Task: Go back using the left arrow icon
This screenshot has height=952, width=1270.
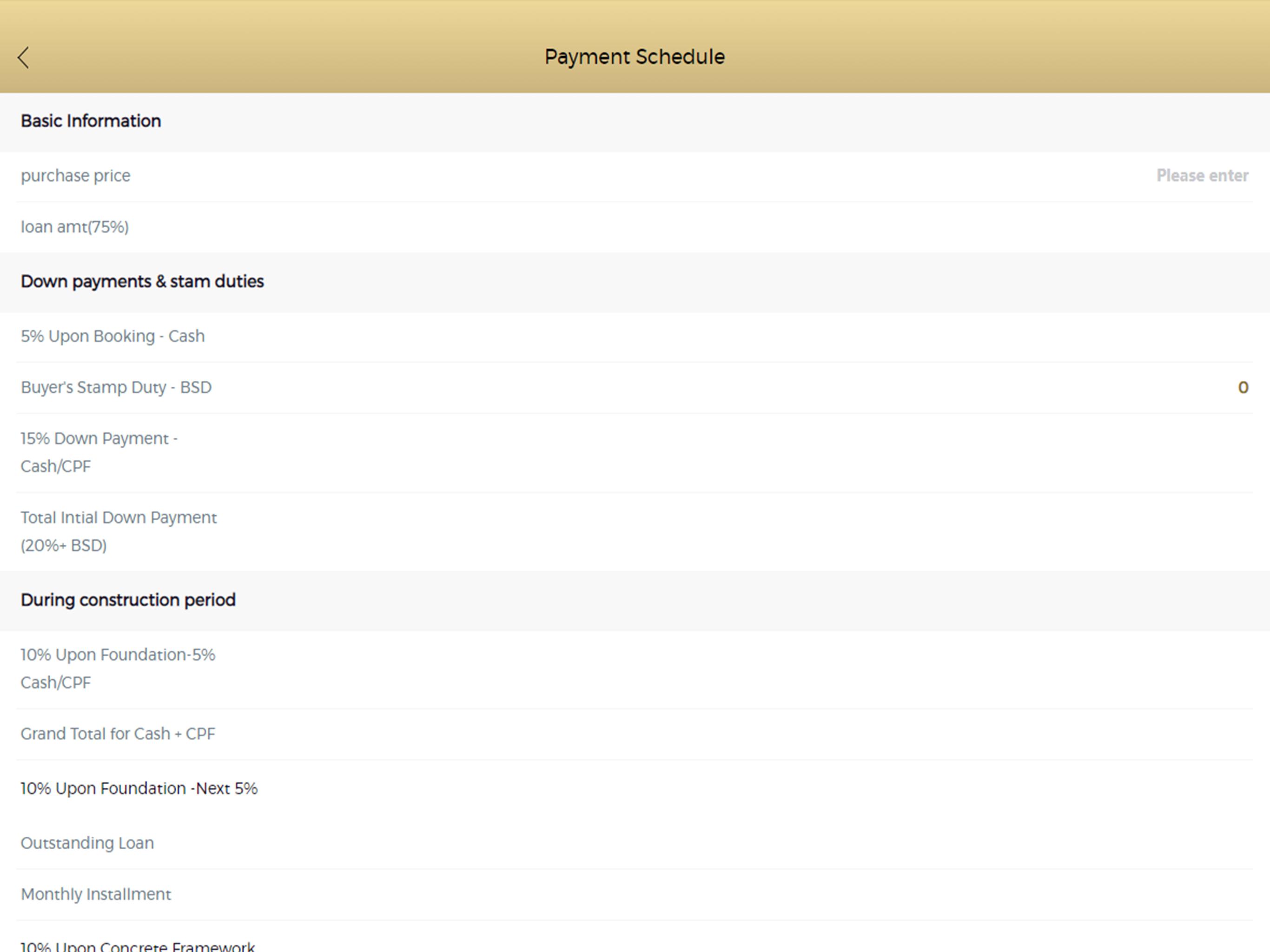Action: tap(24, 58)
